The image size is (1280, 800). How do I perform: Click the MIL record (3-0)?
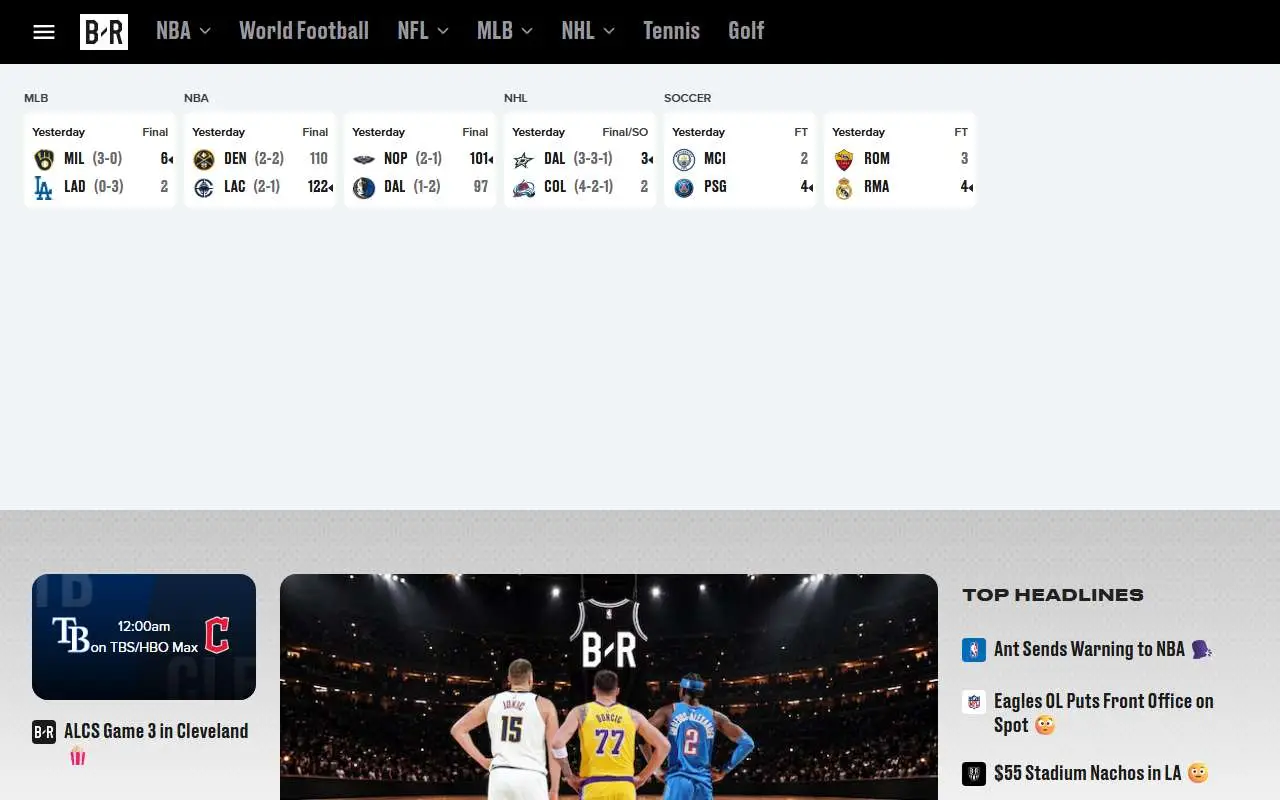point(107,159)
